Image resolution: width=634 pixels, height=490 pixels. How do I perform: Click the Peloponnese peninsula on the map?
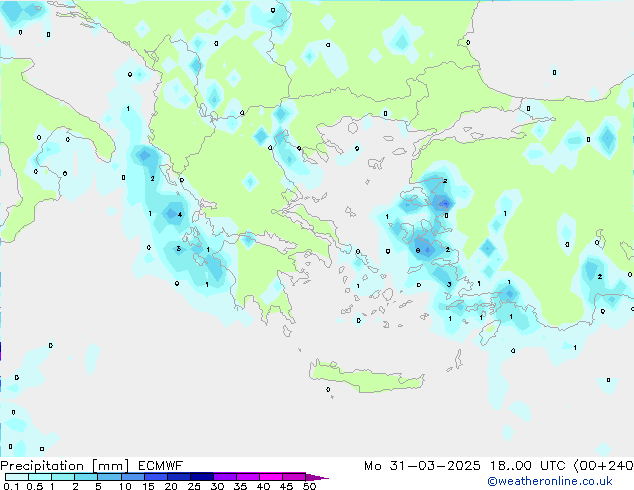(263, 275)
